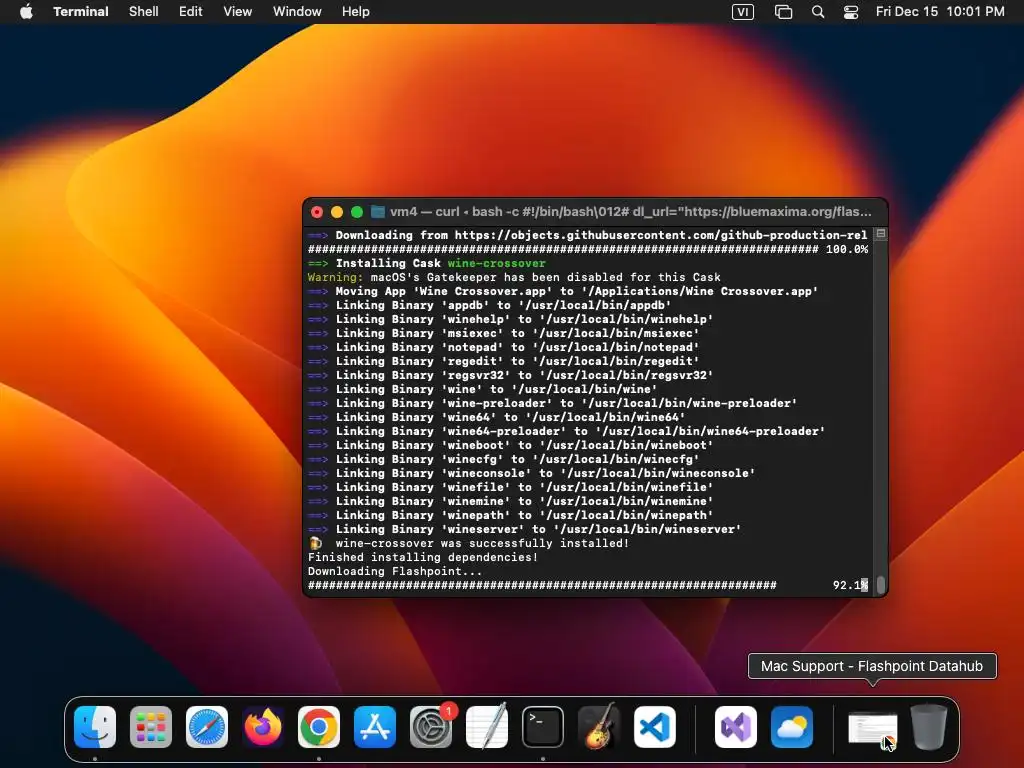Click the Terminal icon in the Dock
1024x768 pixels.
tap(543, 727)
